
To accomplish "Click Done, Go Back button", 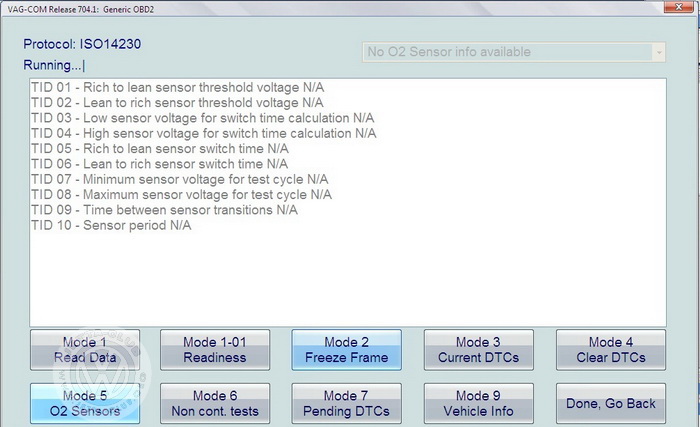I will (611, 403).
